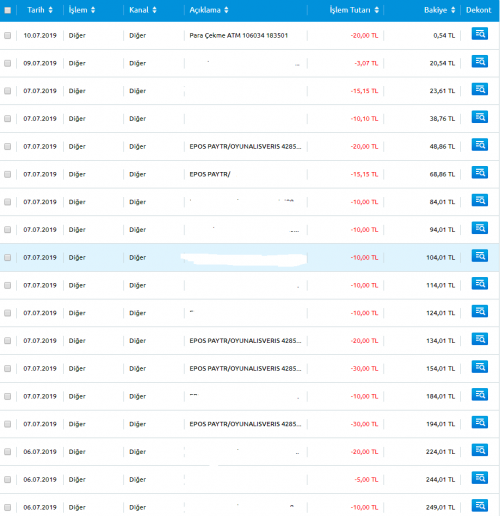Open dekont for the 194,01 TL balance row
This screenshot has height=516, width=500.
480,422
